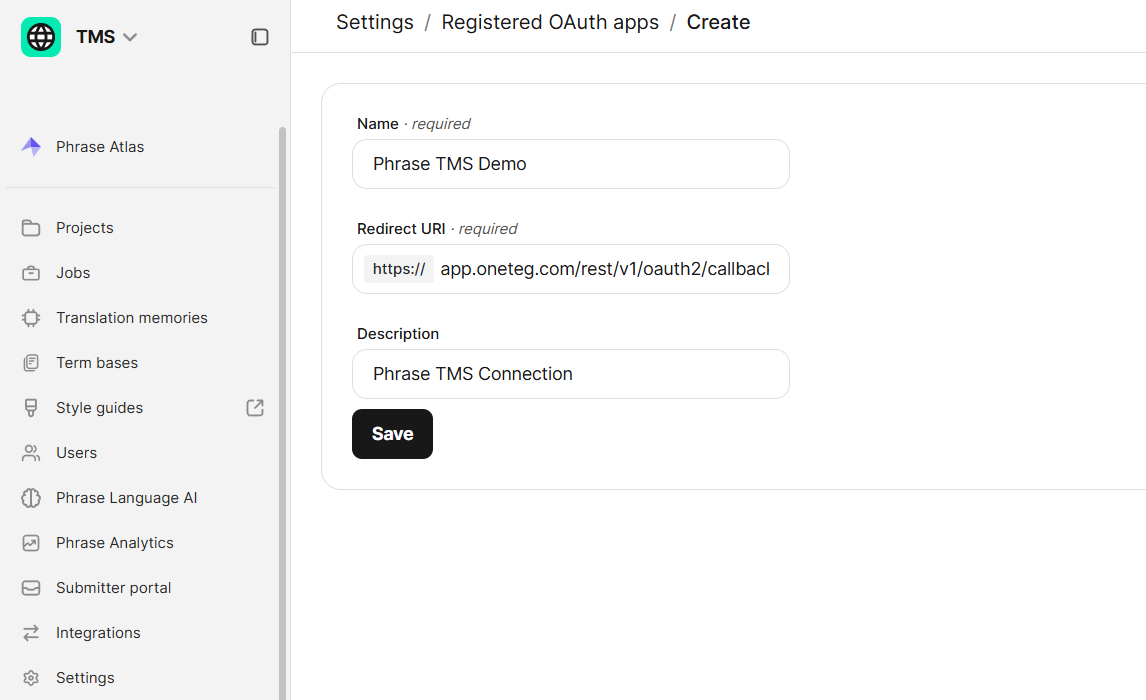The image size is (1146, 700).
Task: Click the Settings gear icon
Action: click(x=31, y=678)
